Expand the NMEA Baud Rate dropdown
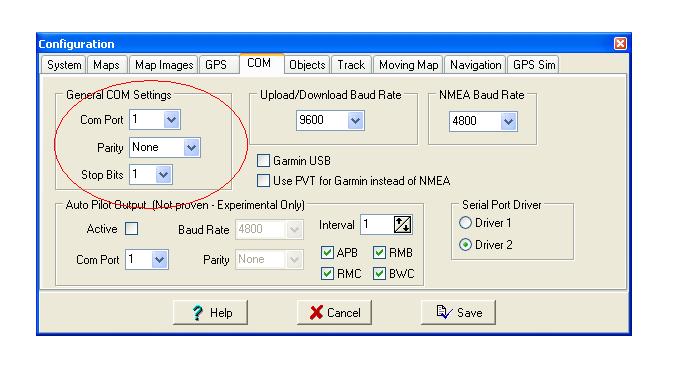The width and height of the screenshot is (680, 371). pyautogui.click(x=508, y=121)
